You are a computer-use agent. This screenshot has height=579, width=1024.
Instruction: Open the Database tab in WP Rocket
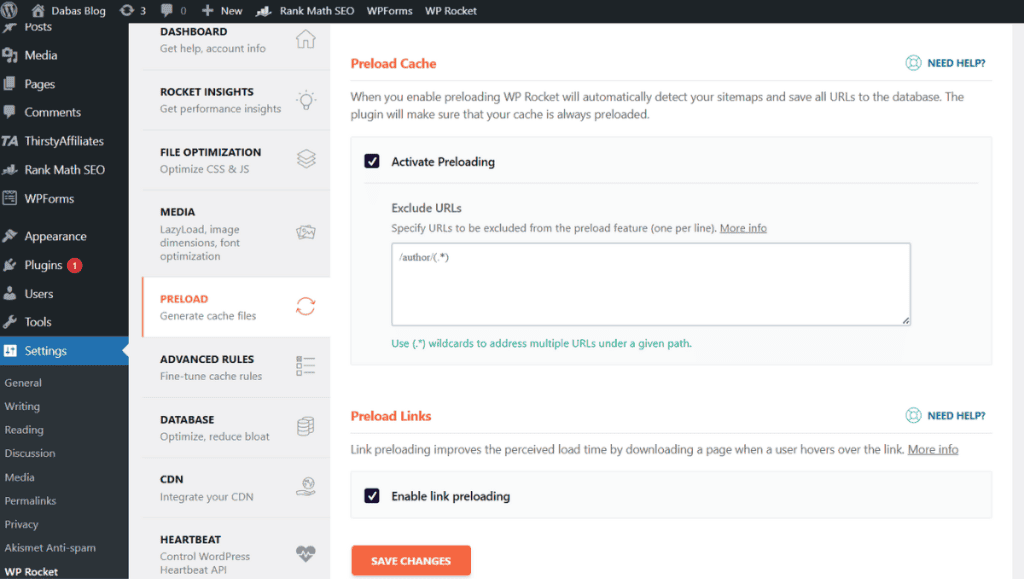(x=236, y=428)
